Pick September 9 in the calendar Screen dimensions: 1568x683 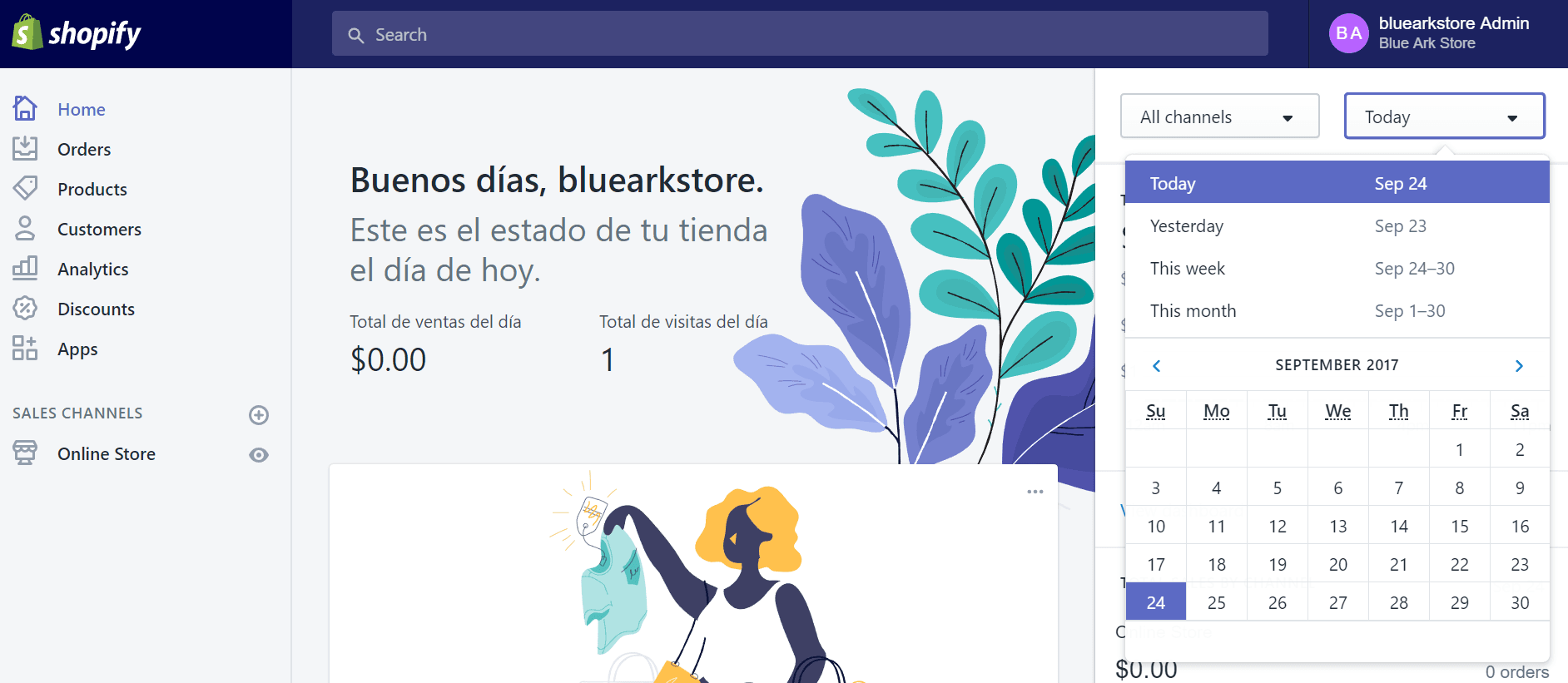pos(1520,487)
